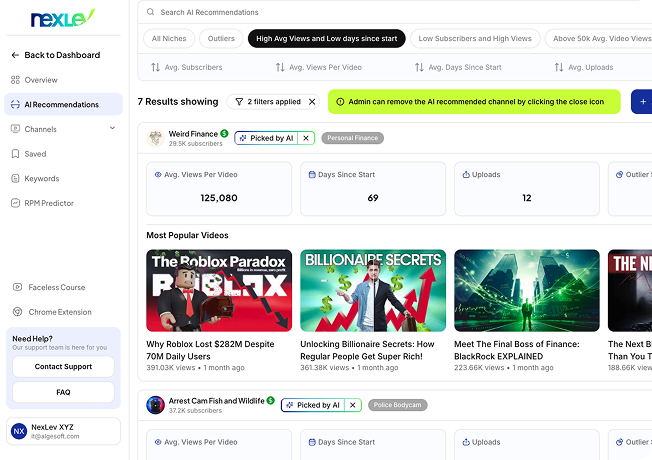This screenshot has width=652, height=460.
Task: Click the Meet The Final Boss of Finance title
Action: tap(517, 350)
